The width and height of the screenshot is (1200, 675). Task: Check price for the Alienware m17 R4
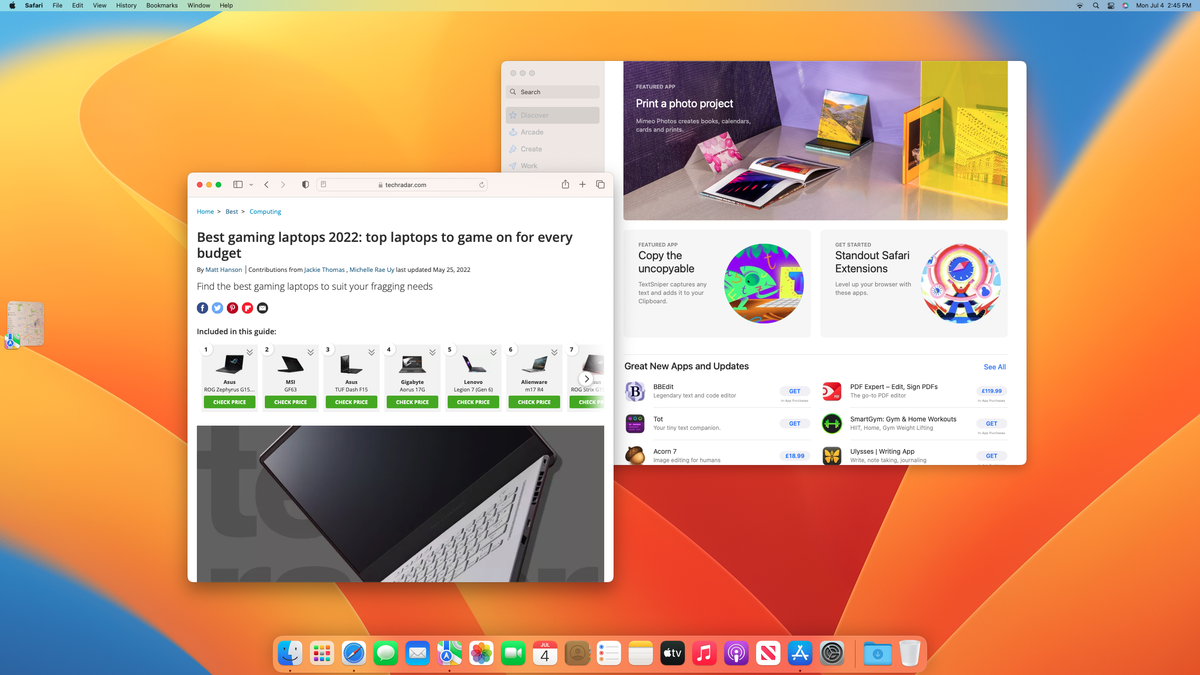point(534,401)
